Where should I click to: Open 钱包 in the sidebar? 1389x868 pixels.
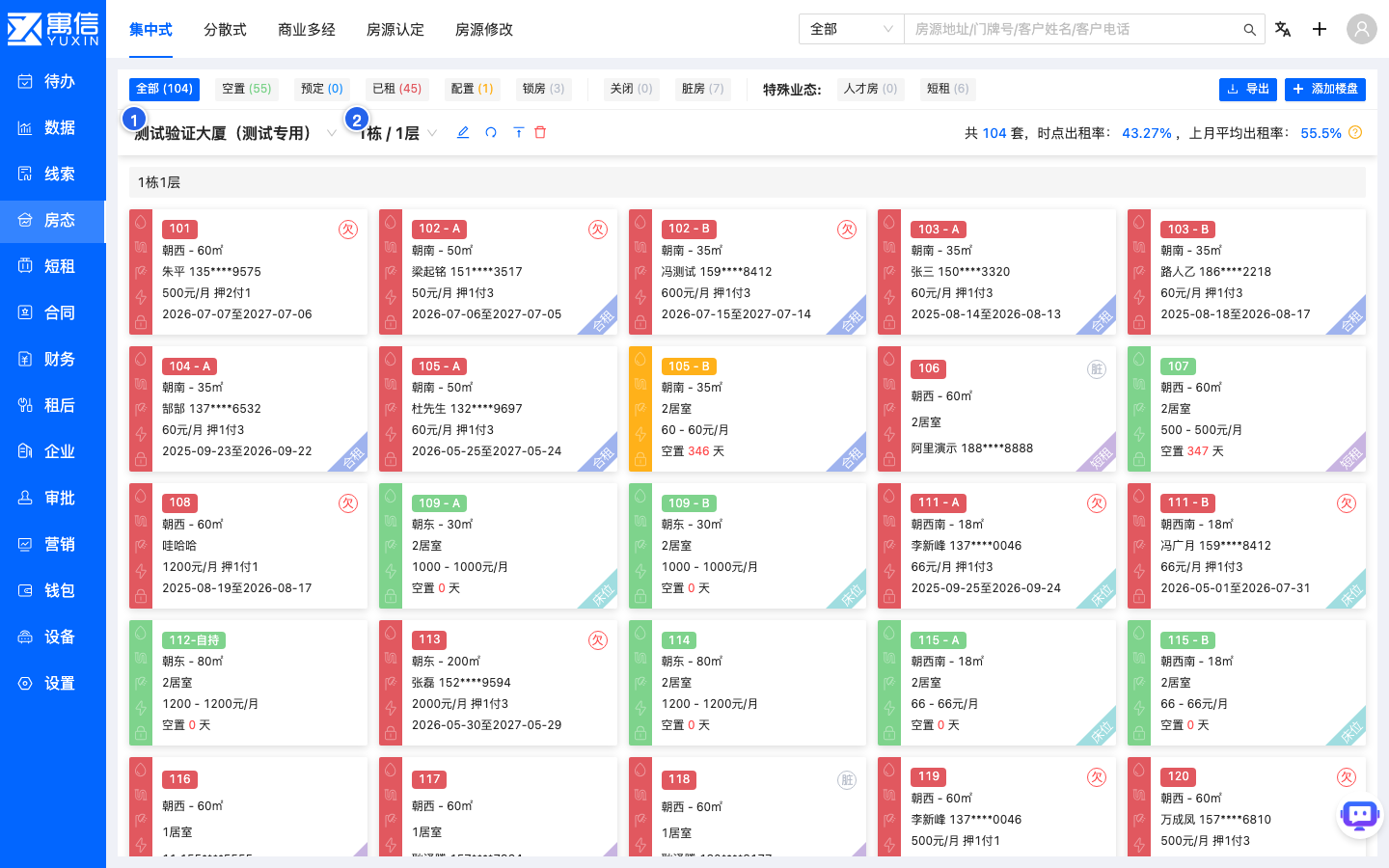pyautogui.click(x=53, y=590)
